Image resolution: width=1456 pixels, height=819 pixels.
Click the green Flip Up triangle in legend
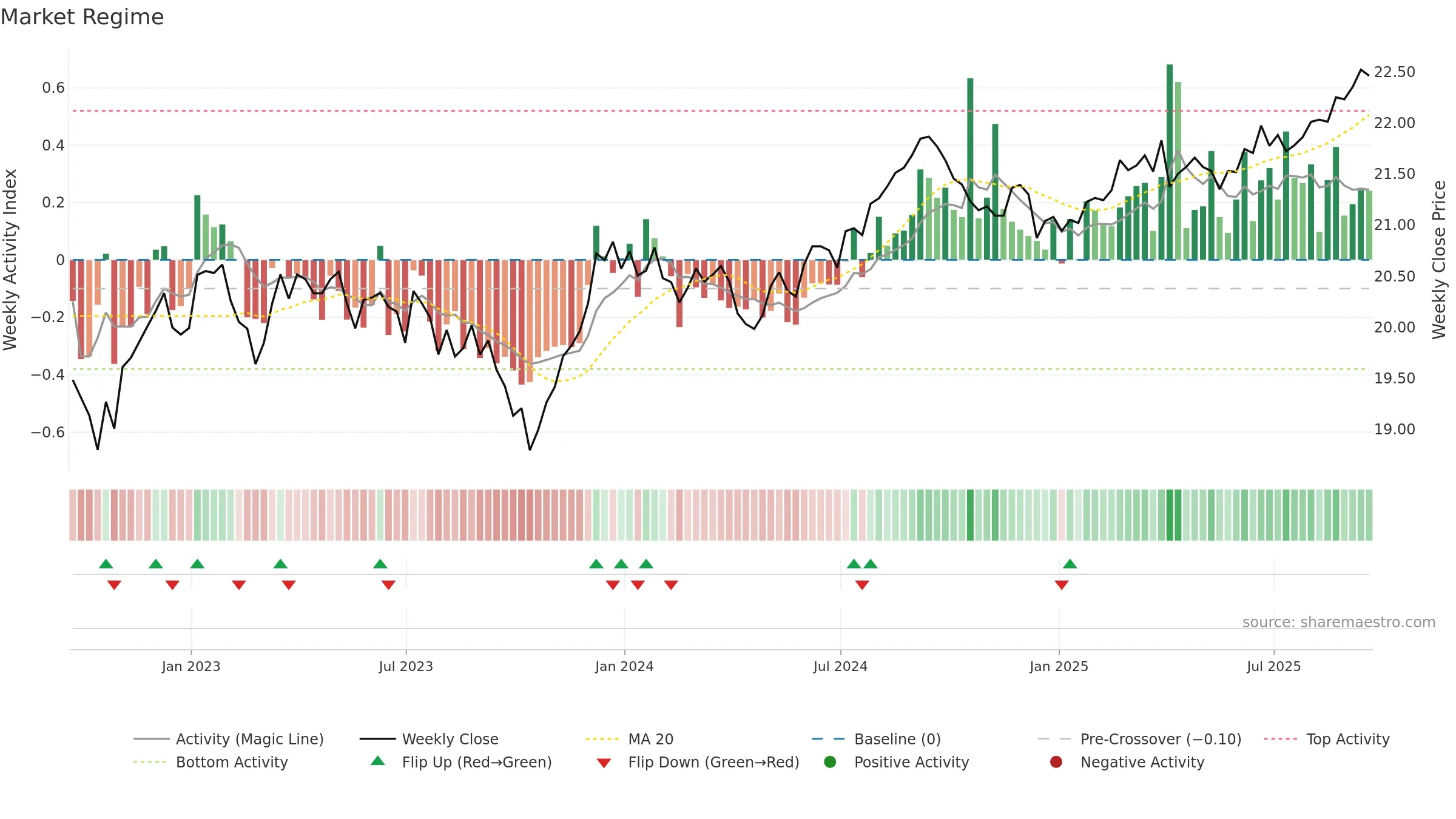pyautogui.click(x=378, y=761)
